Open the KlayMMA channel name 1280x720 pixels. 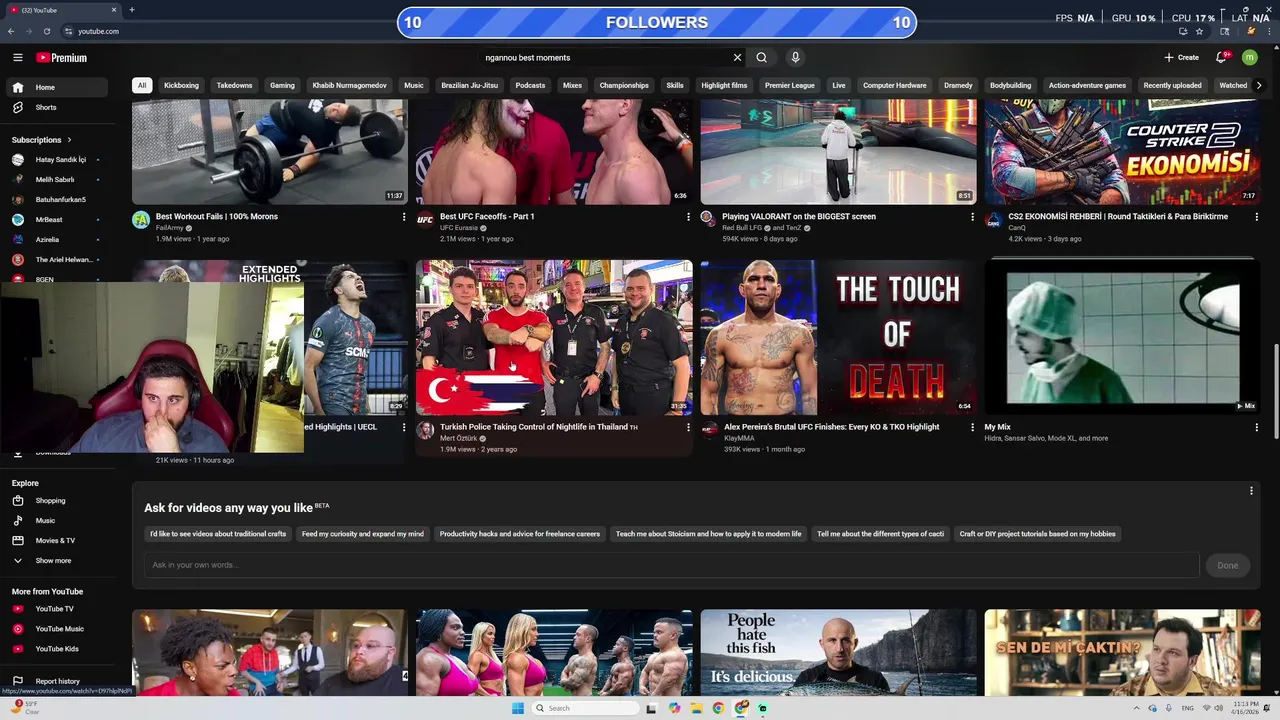pyautogui.click(x=739, y=439)
